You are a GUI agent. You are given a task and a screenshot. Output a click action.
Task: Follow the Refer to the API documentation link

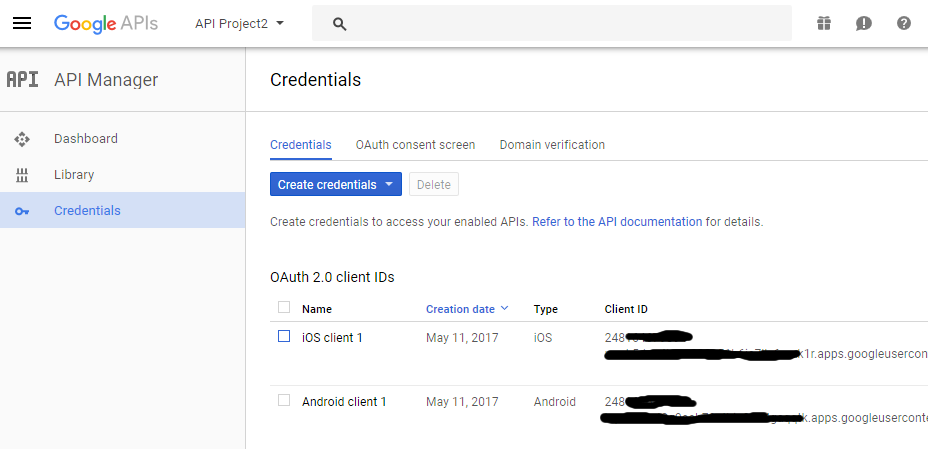[x=617, y=222]
